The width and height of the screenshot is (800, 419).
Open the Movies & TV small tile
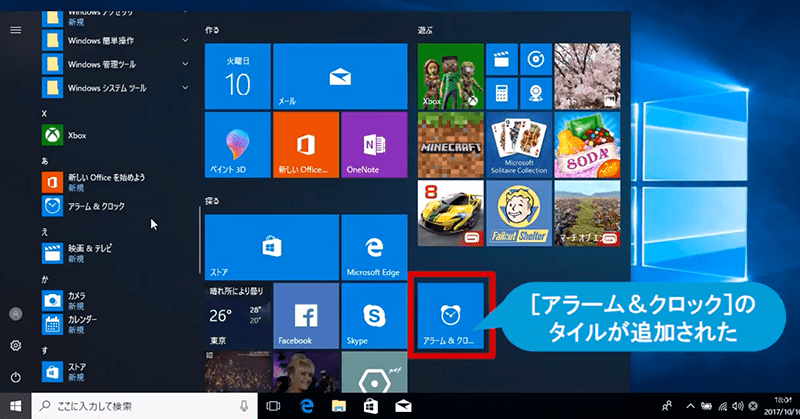tap(502, 59)
